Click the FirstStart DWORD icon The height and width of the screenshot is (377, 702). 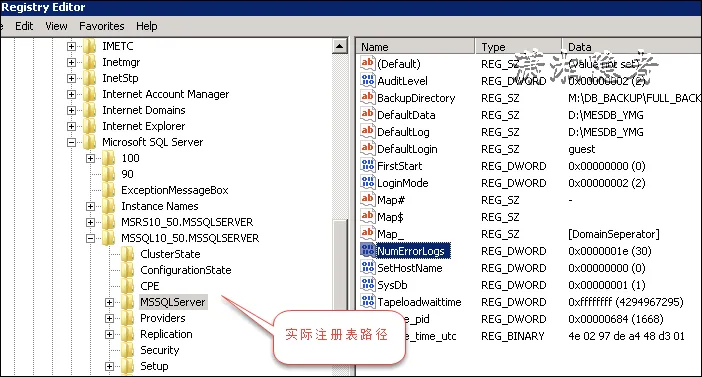click(x=368, y=165)
